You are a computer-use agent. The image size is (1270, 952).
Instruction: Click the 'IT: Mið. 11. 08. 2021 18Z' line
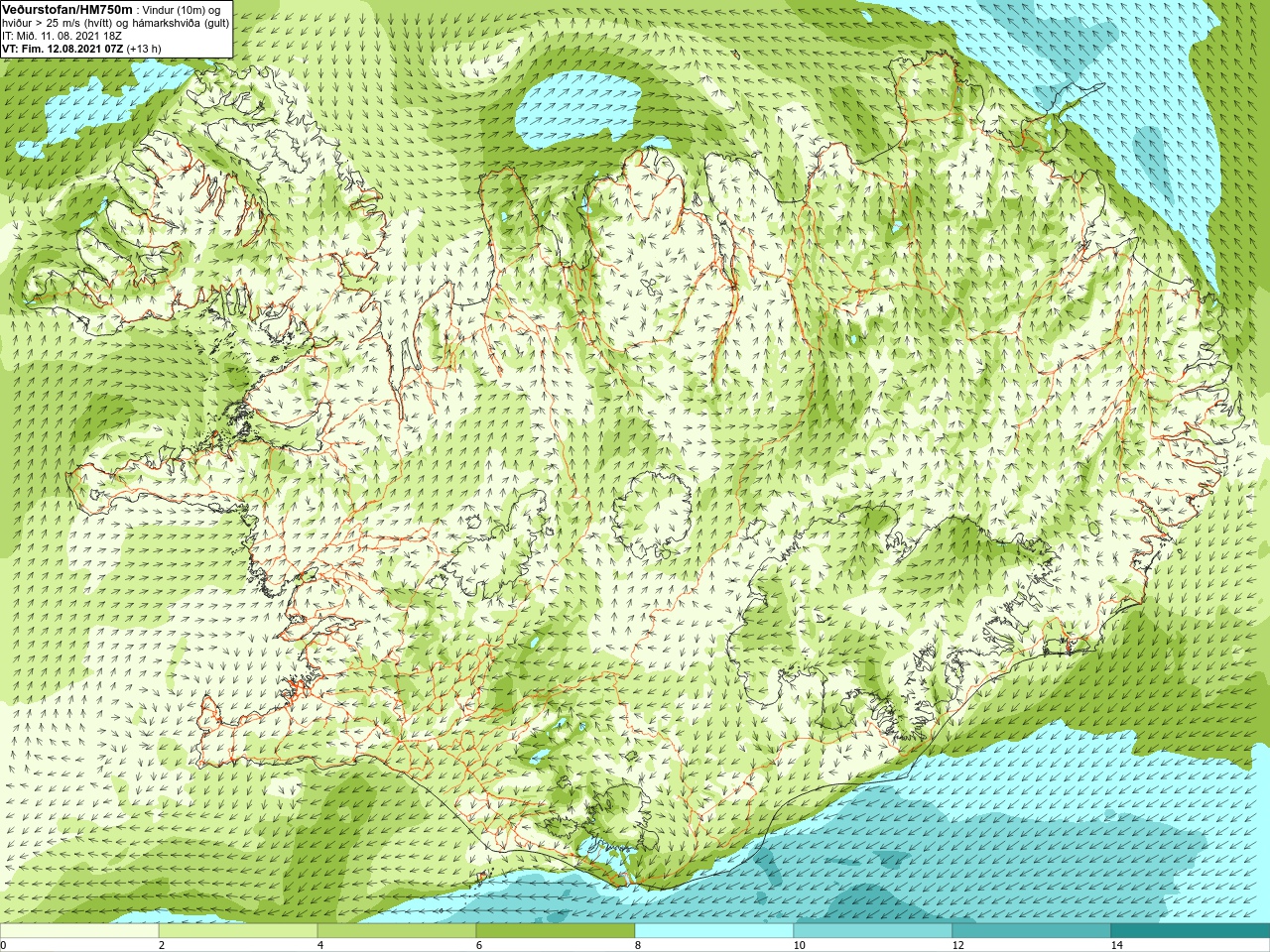click(x=63, y=36)
